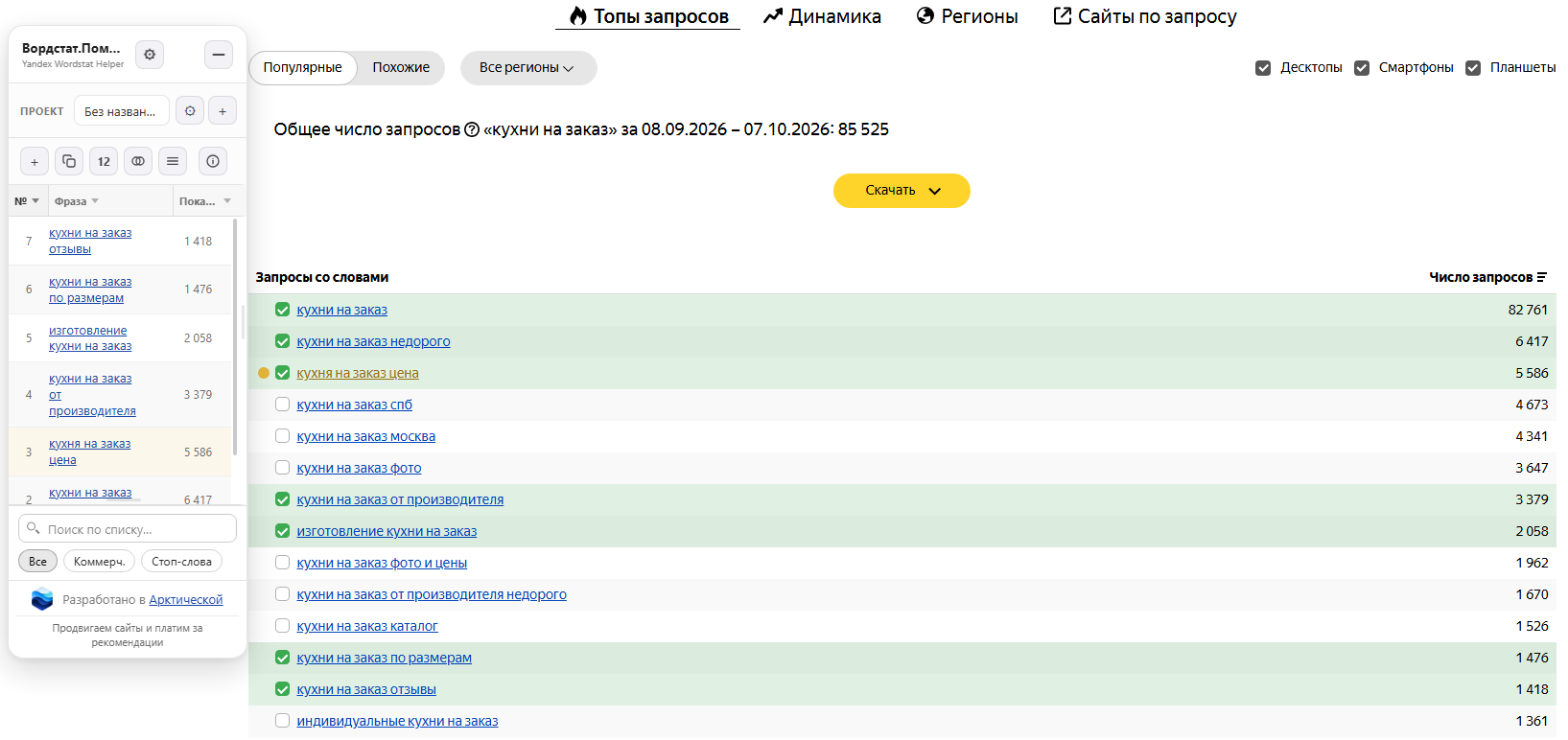Expand the yellow Скачать download menu
1568x740 pixels.
902,190
